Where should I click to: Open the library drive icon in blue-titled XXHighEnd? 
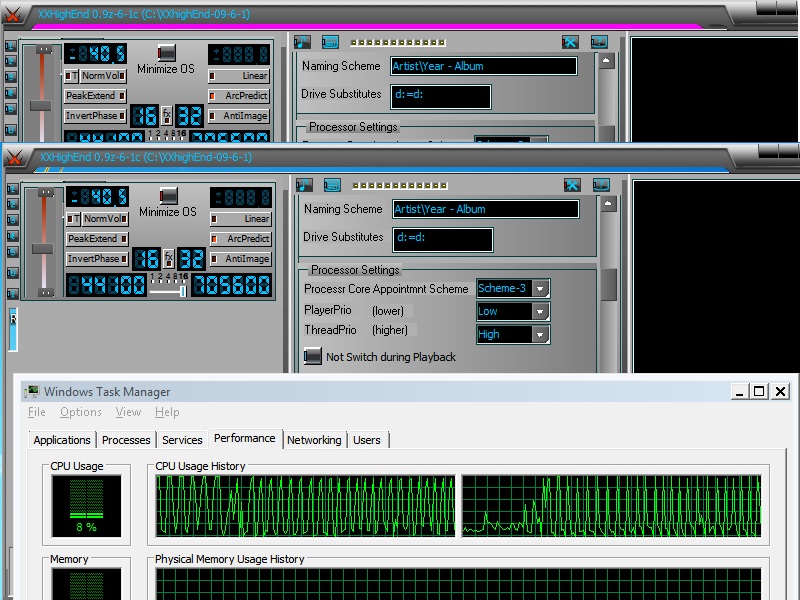[332, 185]
